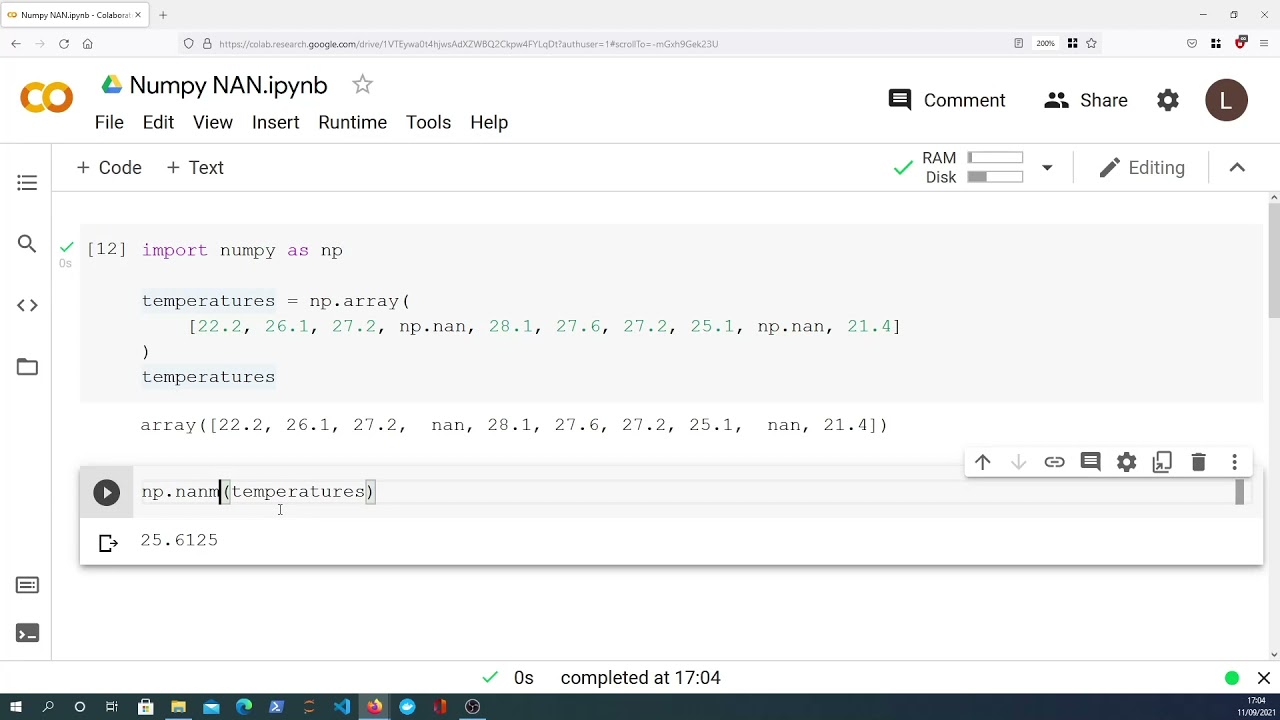Open a new browser tab

[x=163, y=15]
